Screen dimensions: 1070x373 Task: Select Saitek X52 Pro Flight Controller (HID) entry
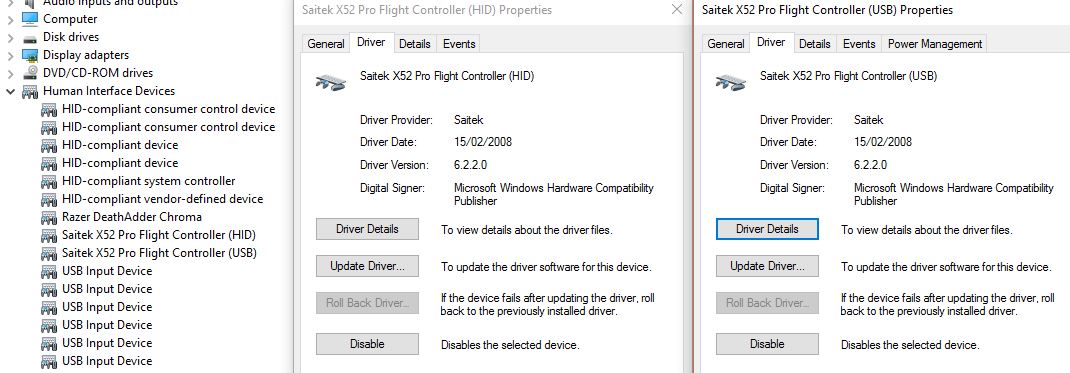tap(159, 235)
